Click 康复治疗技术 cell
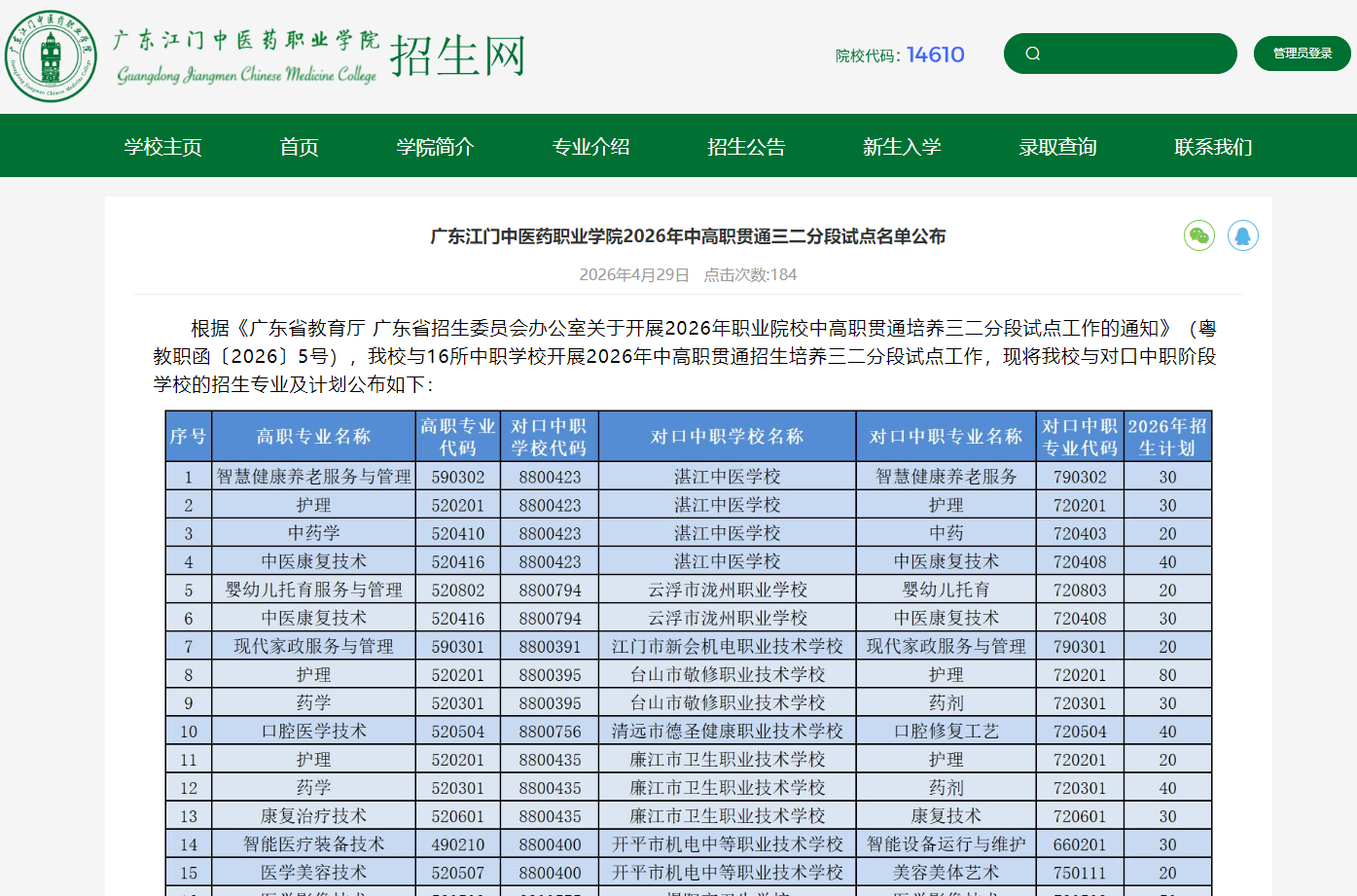Screen dimensions: 1357x896 pyautogui.click(x=313, y=815)
